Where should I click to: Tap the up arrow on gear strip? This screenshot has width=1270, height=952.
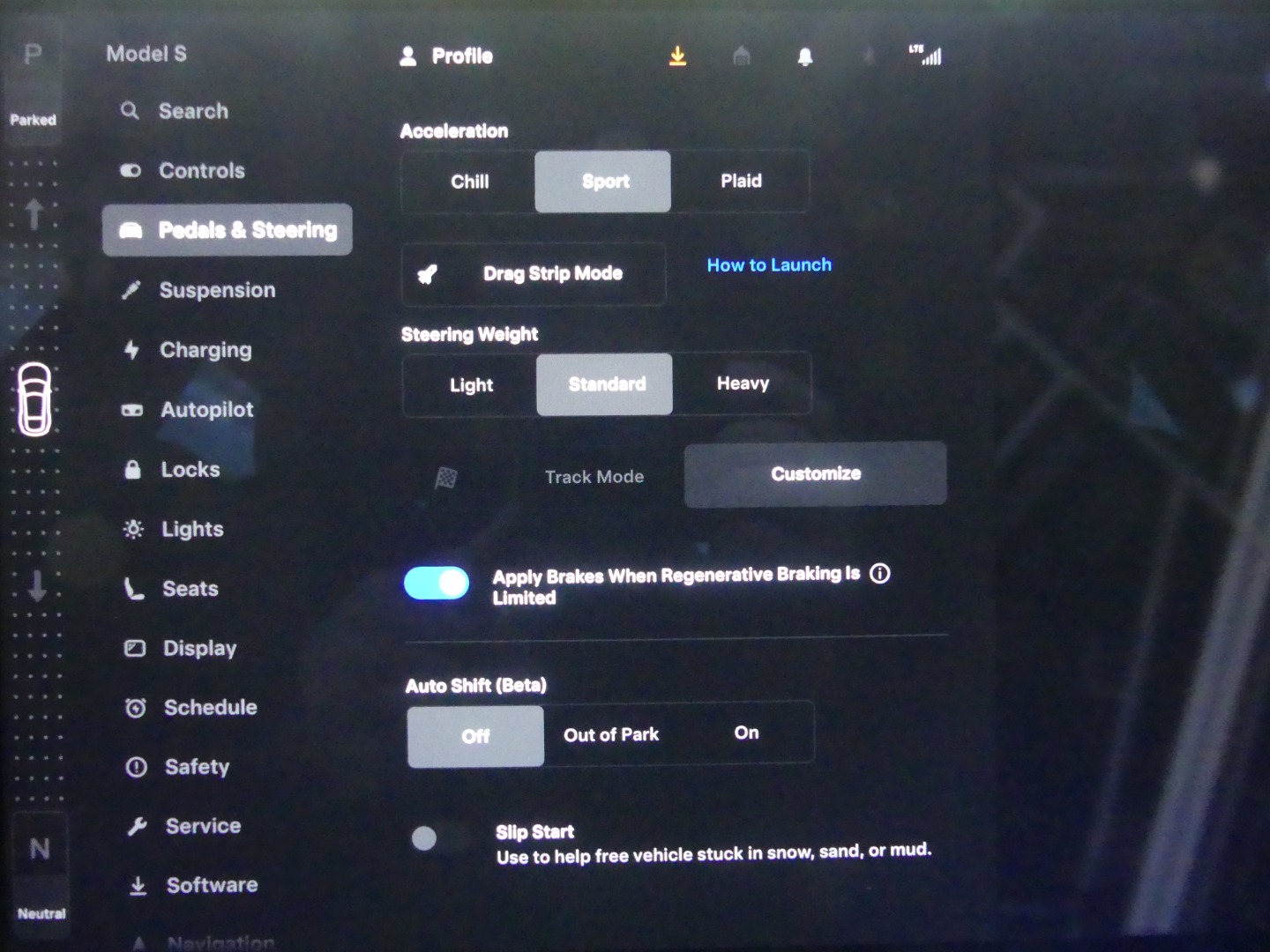[34, 213]
